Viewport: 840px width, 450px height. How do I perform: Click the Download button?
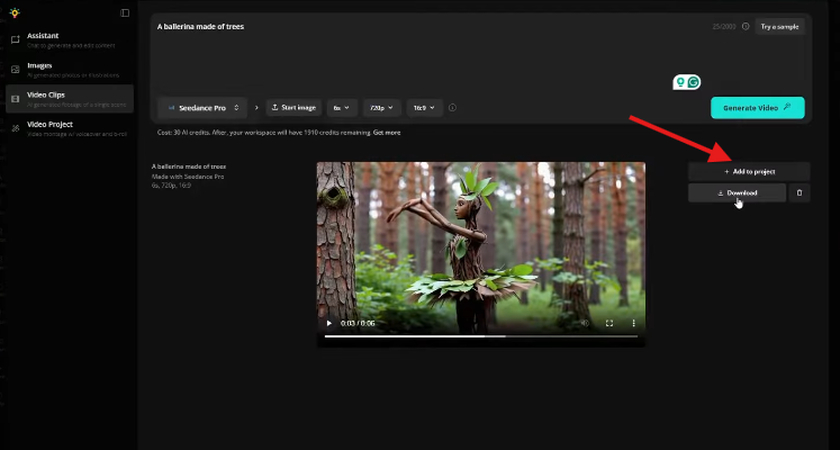click(737, 193)
